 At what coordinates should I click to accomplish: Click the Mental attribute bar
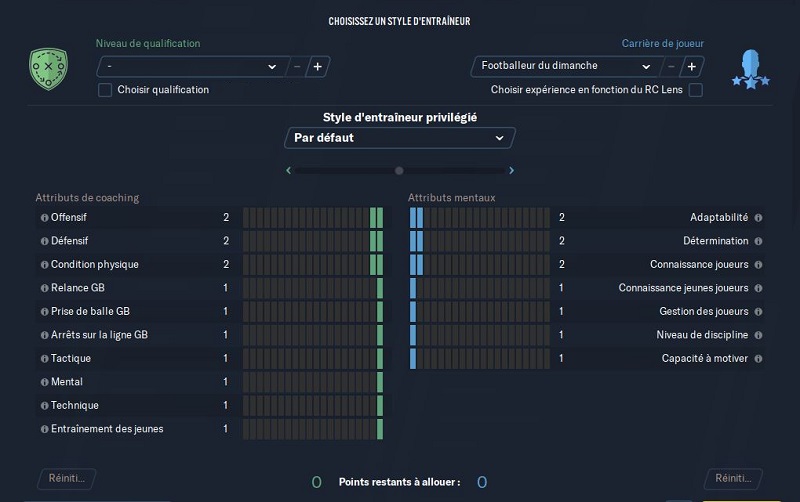pos(313,382)
